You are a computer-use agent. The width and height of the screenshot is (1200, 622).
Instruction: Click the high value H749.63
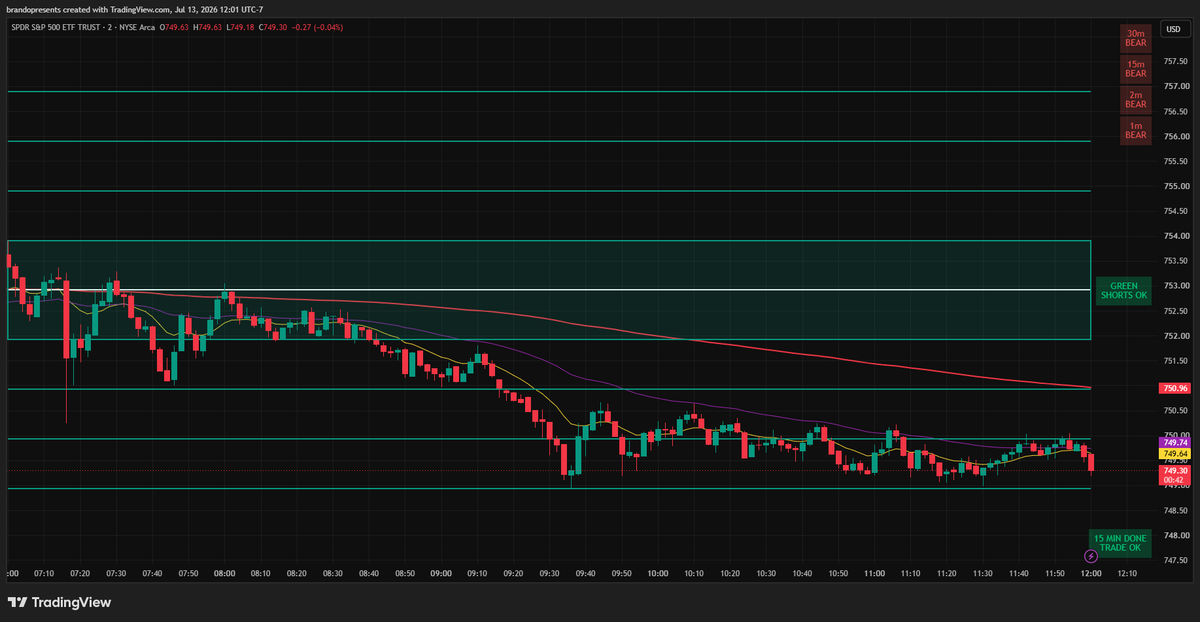tap(210, 27)
